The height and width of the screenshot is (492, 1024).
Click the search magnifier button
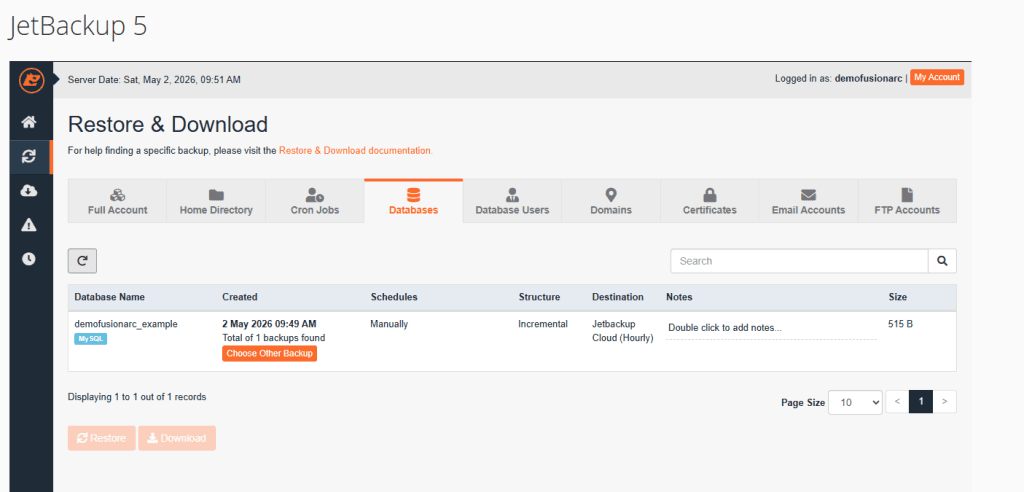point(942,261)
